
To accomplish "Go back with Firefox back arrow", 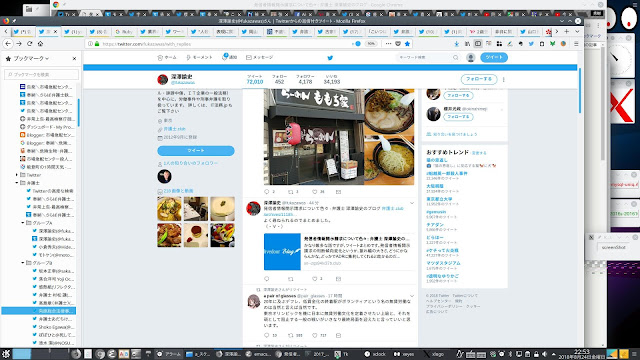I will point(8,44).
